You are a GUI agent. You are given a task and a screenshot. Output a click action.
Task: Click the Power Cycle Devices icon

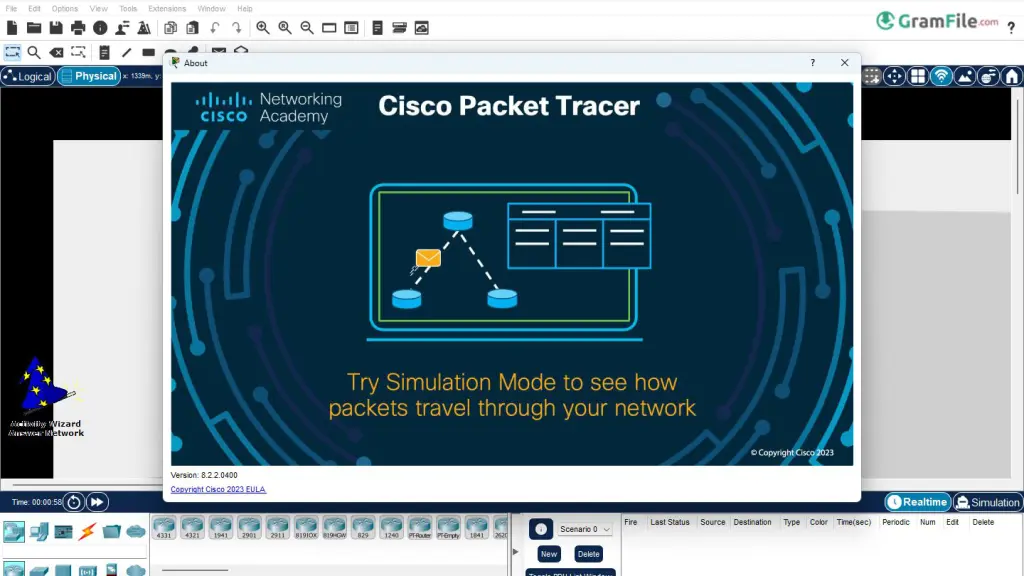point(73,502)
